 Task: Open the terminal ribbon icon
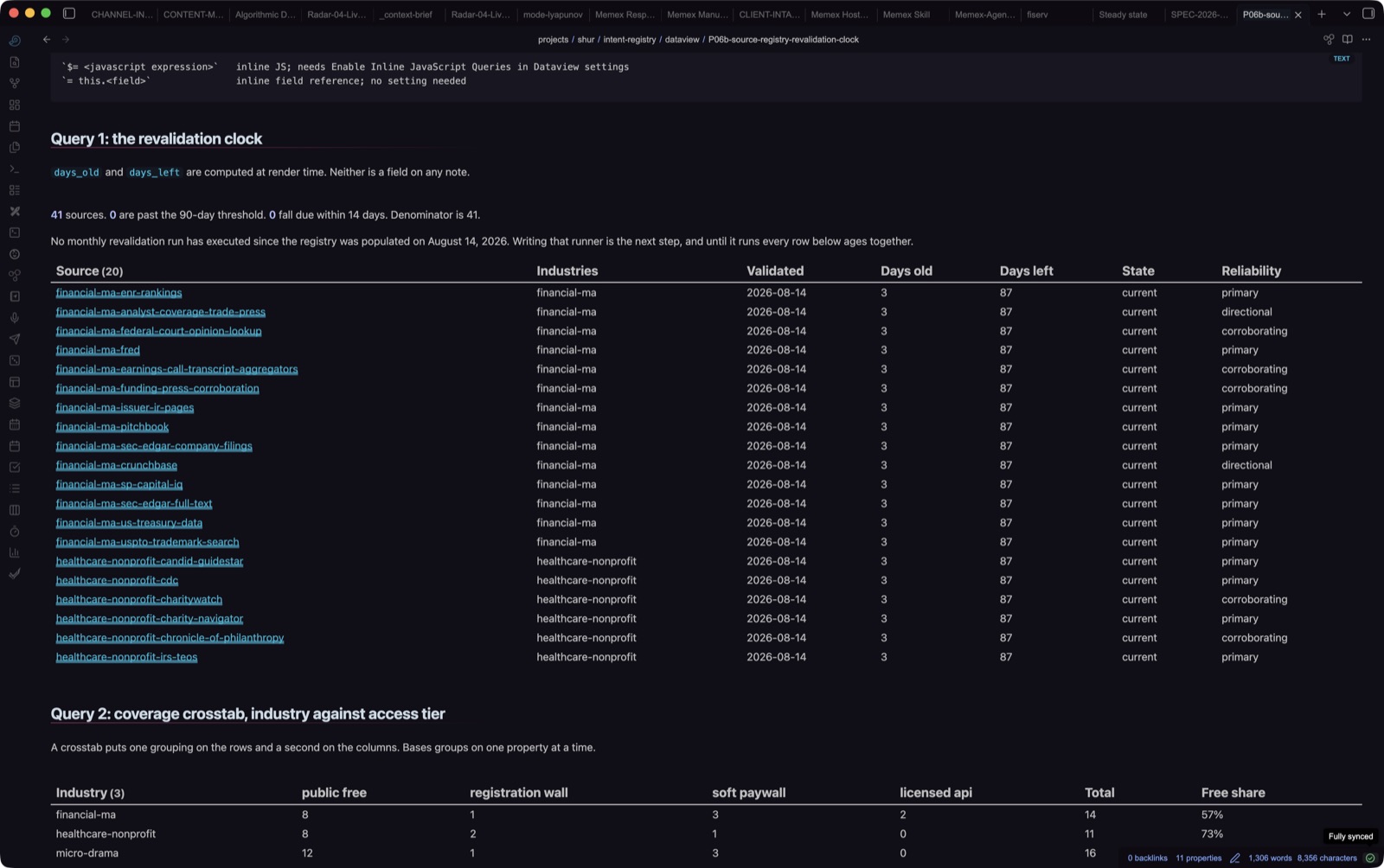click(15, 169)
